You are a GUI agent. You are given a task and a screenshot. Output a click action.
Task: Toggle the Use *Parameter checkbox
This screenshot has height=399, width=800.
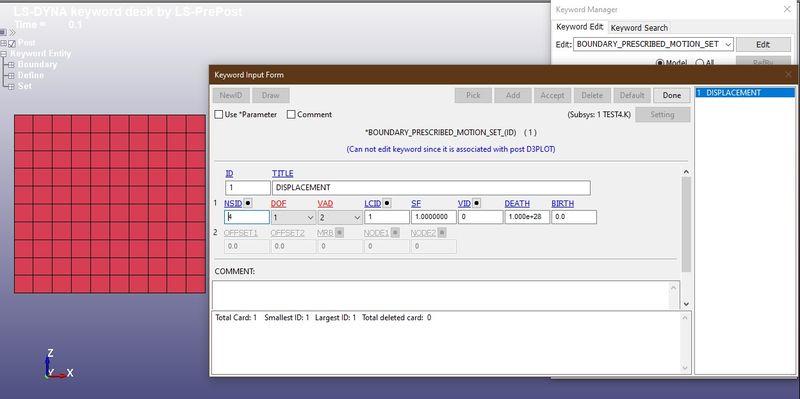[219, 114]
